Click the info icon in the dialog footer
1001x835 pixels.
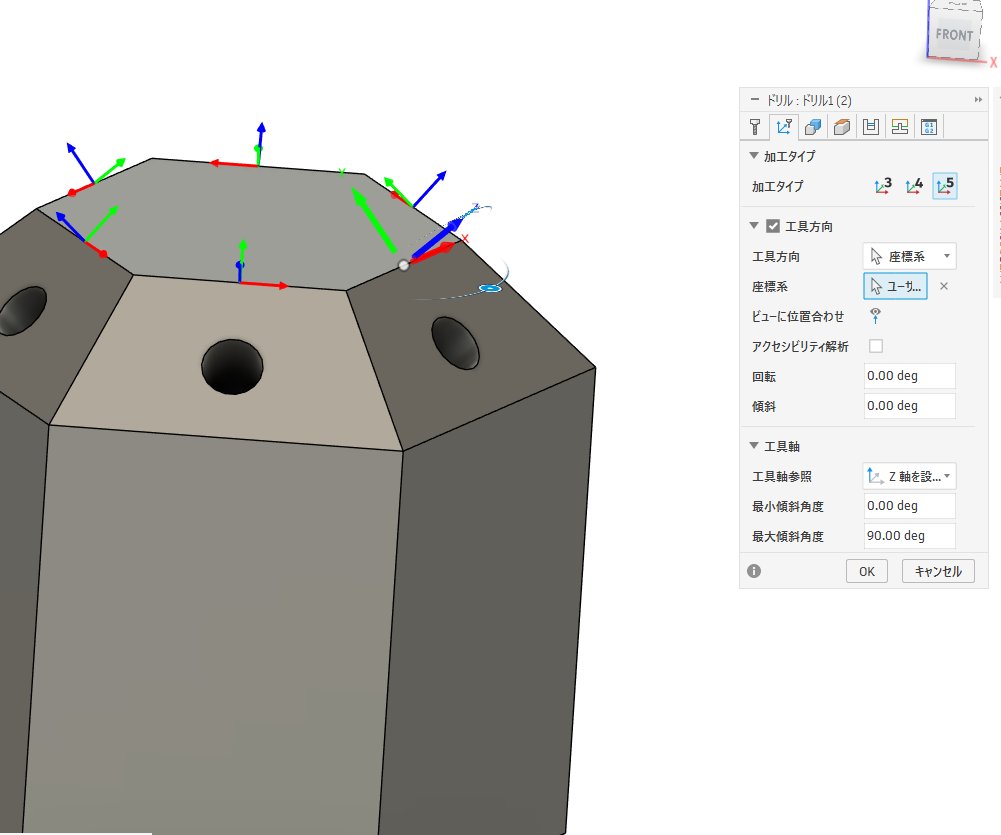tap(754, 570)
